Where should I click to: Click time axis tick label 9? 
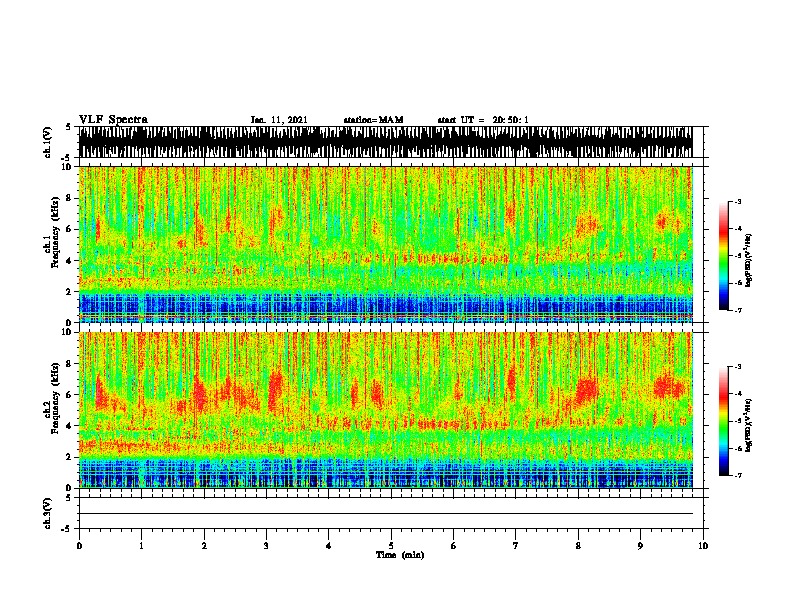(x=640, y=546)
